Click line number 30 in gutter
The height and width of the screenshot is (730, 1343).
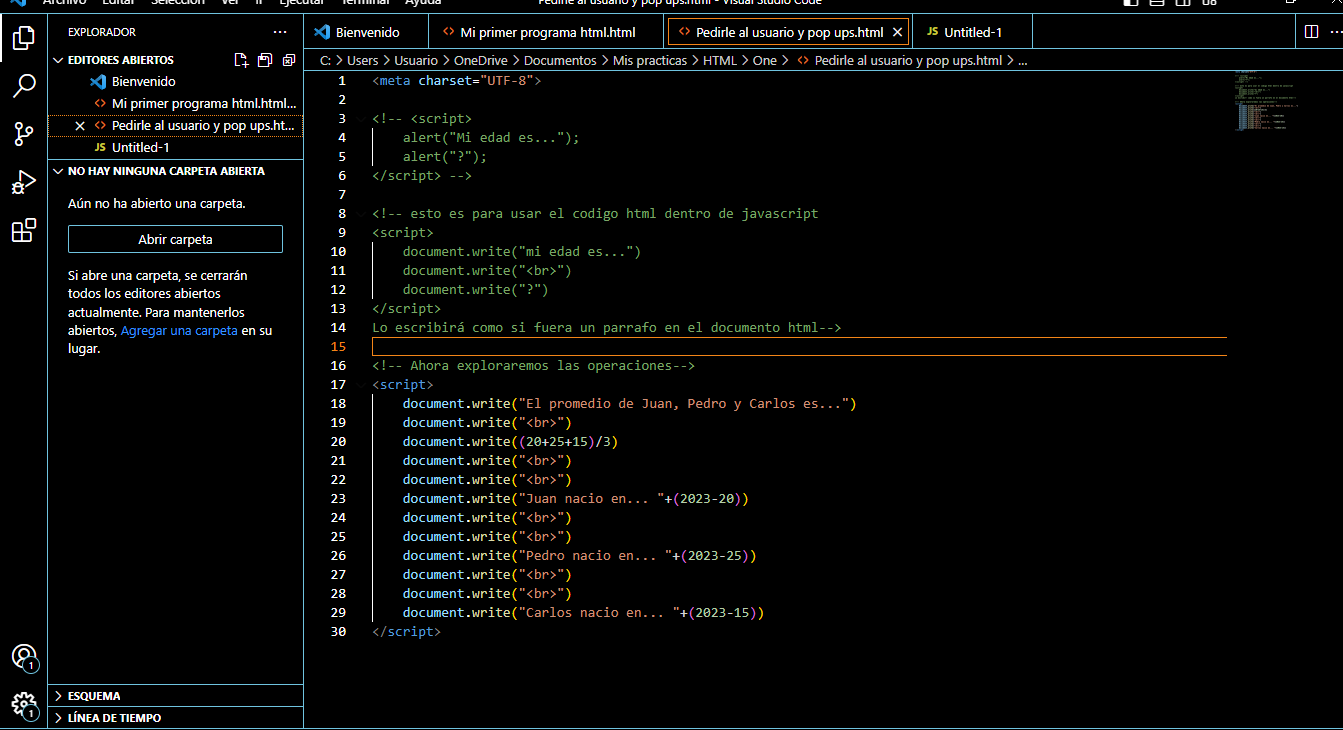tap(338, 632)
